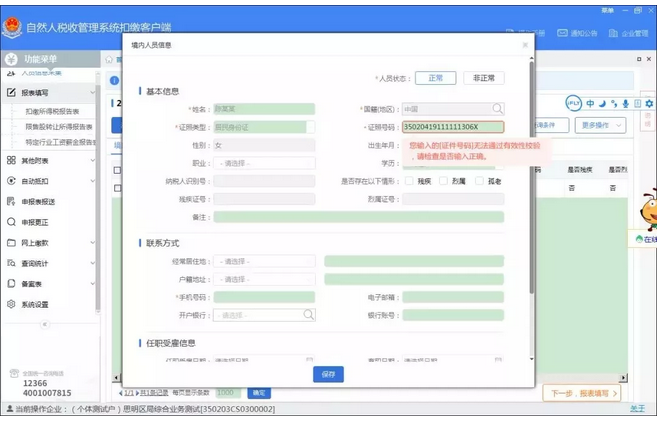The height and width of the screenshot is (421, 662).
Task: Click the IME keyboard panel icon
Action: pyautogui.click(x=638, y=103)
